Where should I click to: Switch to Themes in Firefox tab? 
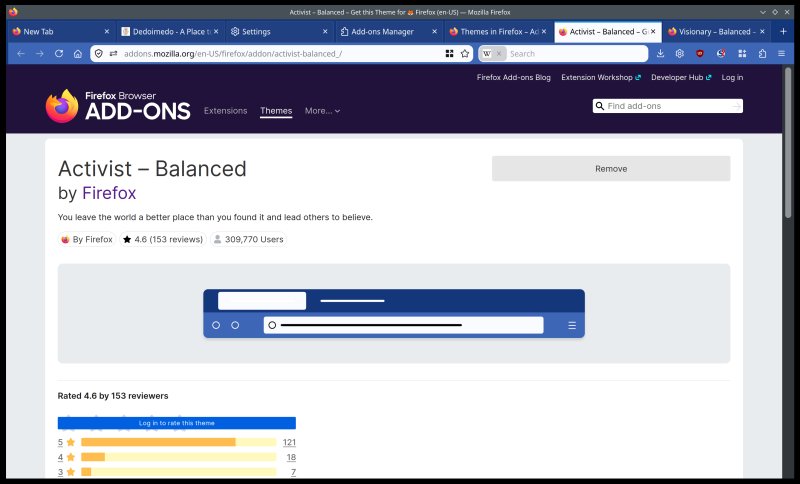[497, 32]
